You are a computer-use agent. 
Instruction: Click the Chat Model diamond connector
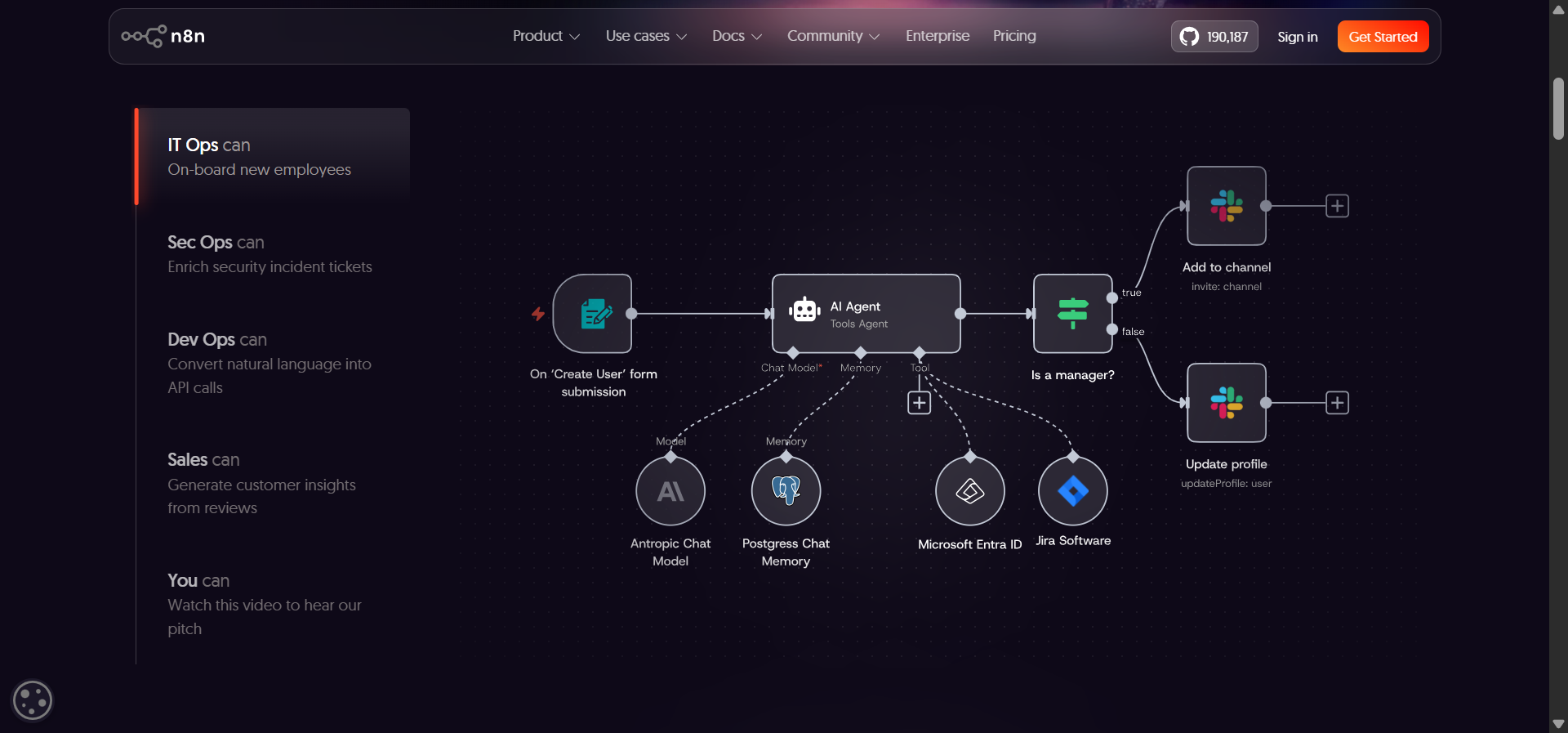coord(793,353)
